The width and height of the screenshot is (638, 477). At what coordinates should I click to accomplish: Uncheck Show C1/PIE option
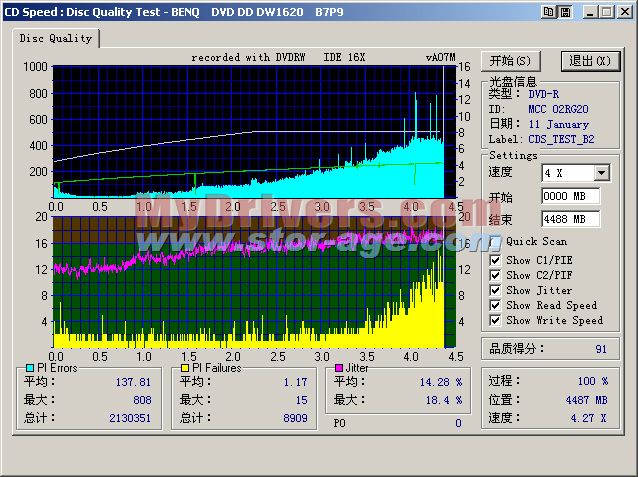click(x=496, y=261)
